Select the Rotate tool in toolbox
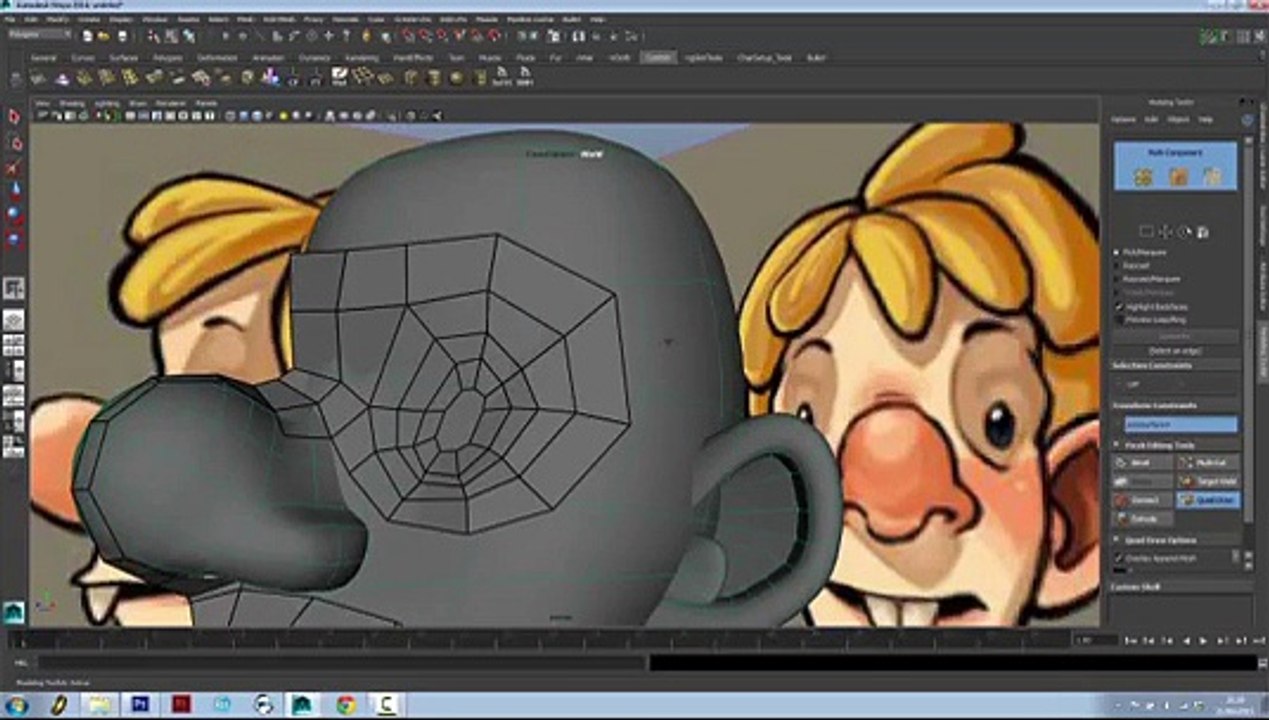The image size is (1269, 720). click(x=14, y=213)
